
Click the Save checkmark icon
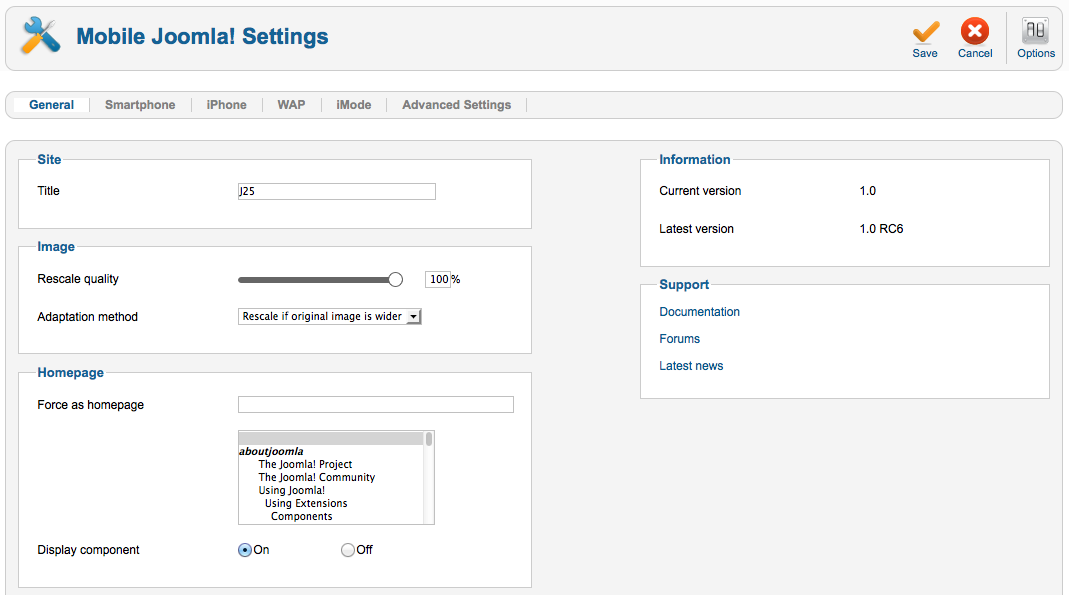coord(925,31)
